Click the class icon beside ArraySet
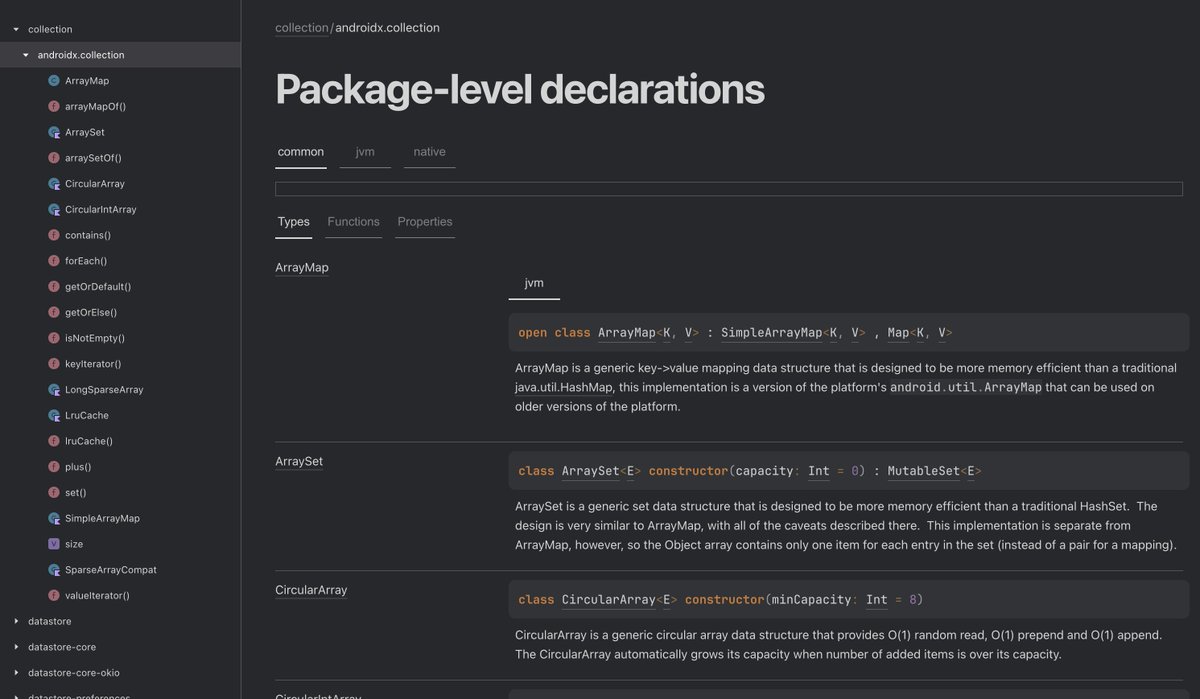The height and width of the screenshot is (699, 1200). [54, 132]
